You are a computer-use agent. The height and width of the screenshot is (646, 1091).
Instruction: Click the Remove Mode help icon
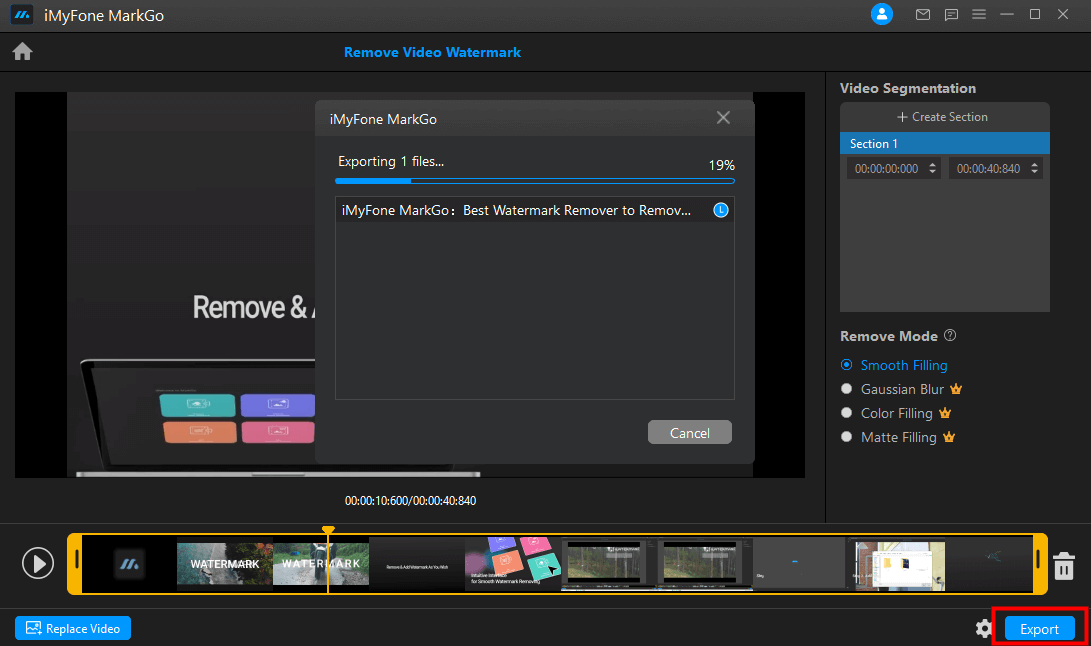click(950, 336)
